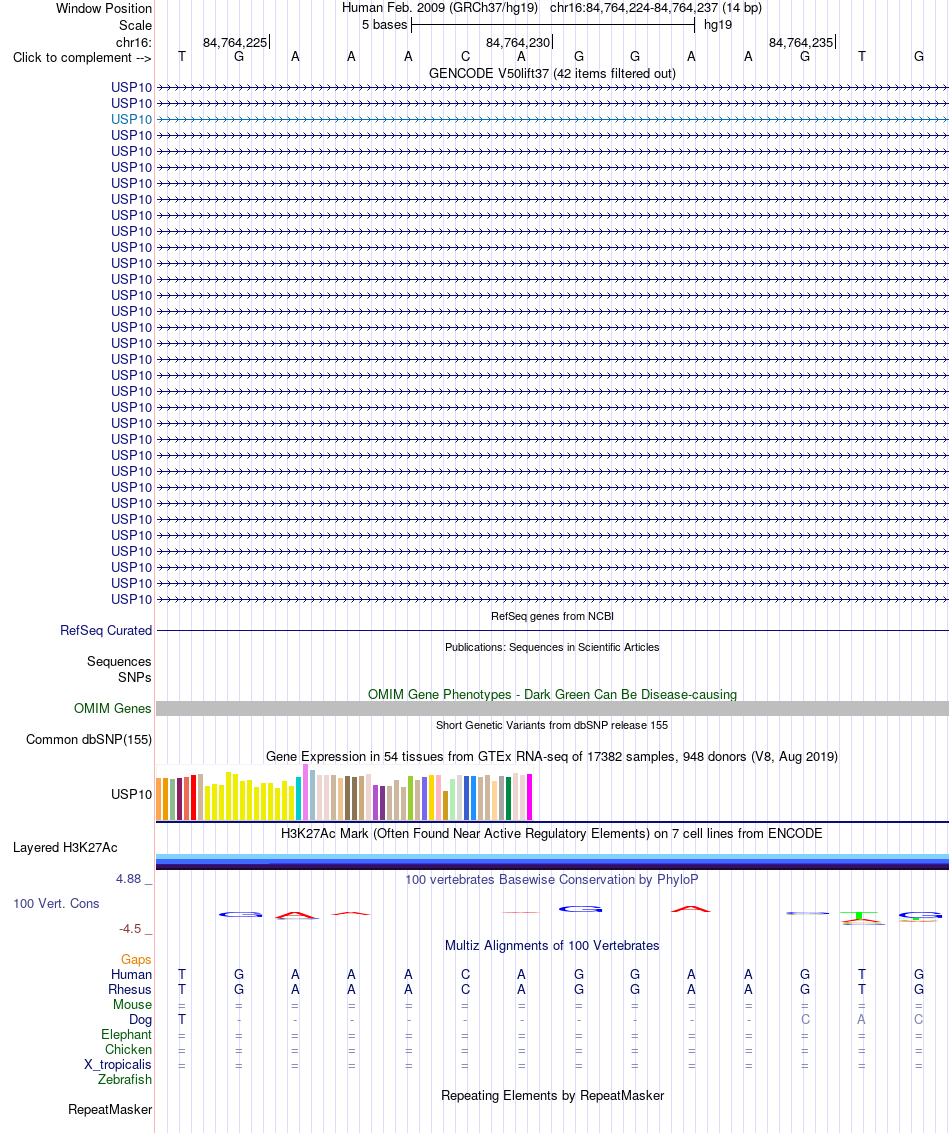
Task: Click the "Window Position" track label
Action: 104,9
